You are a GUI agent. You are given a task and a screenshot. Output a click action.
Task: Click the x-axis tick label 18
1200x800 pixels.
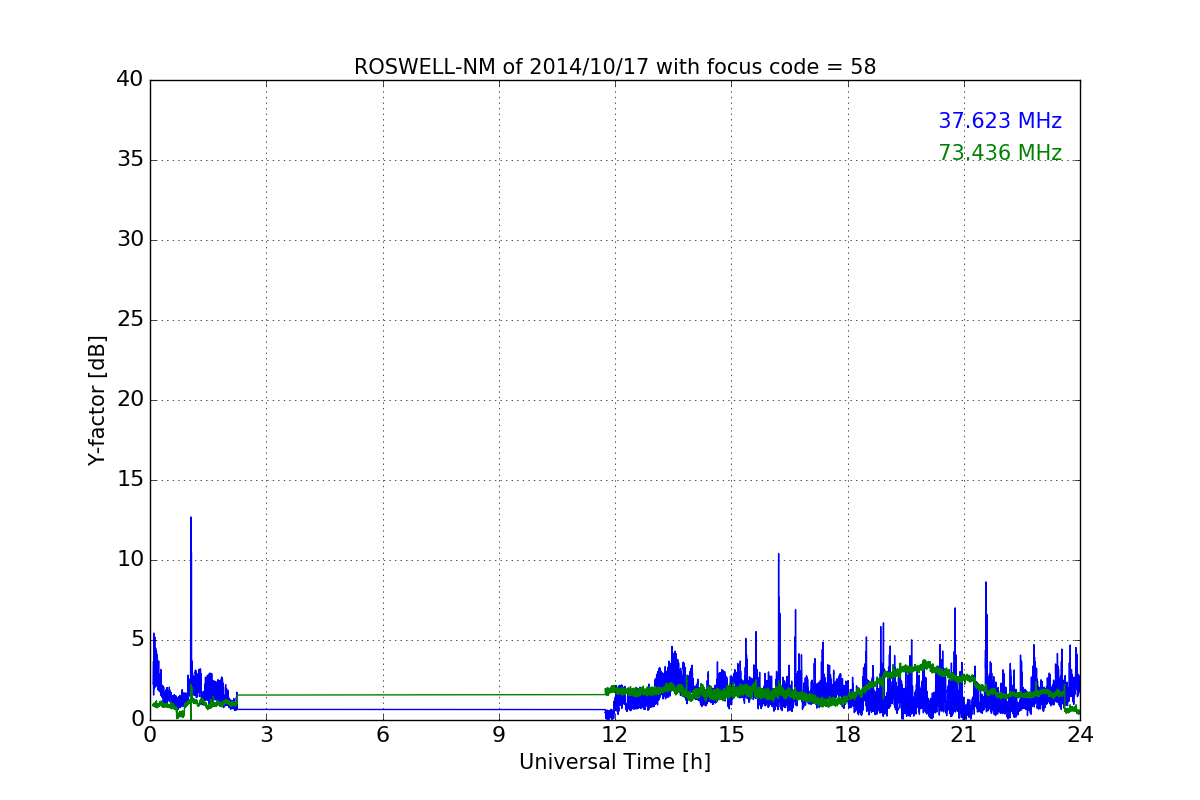[x=848, y=735]
